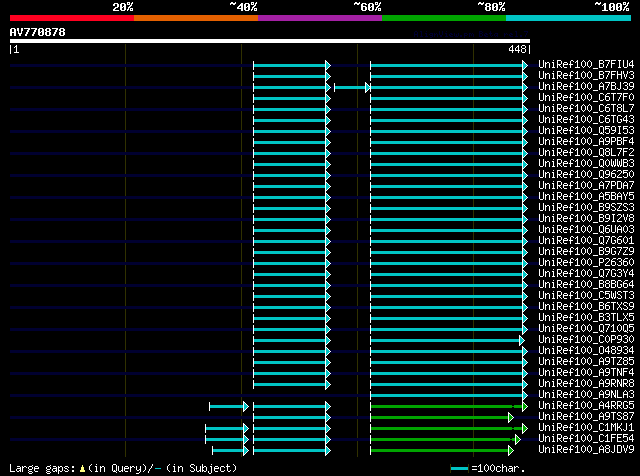Select the UniRef100_C6TG43 entry
The width and height of the screenshot is (640, 476).
tap(586, 120)
